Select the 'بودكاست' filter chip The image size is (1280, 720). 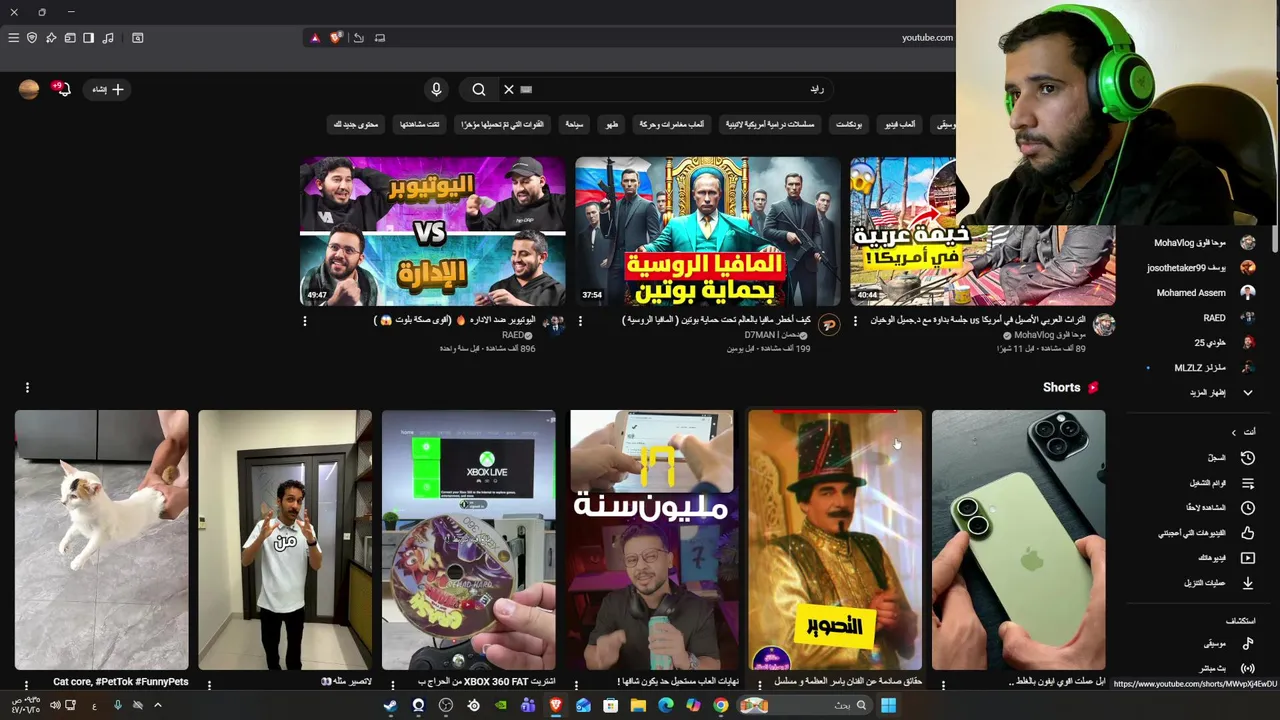coord(849,124)
